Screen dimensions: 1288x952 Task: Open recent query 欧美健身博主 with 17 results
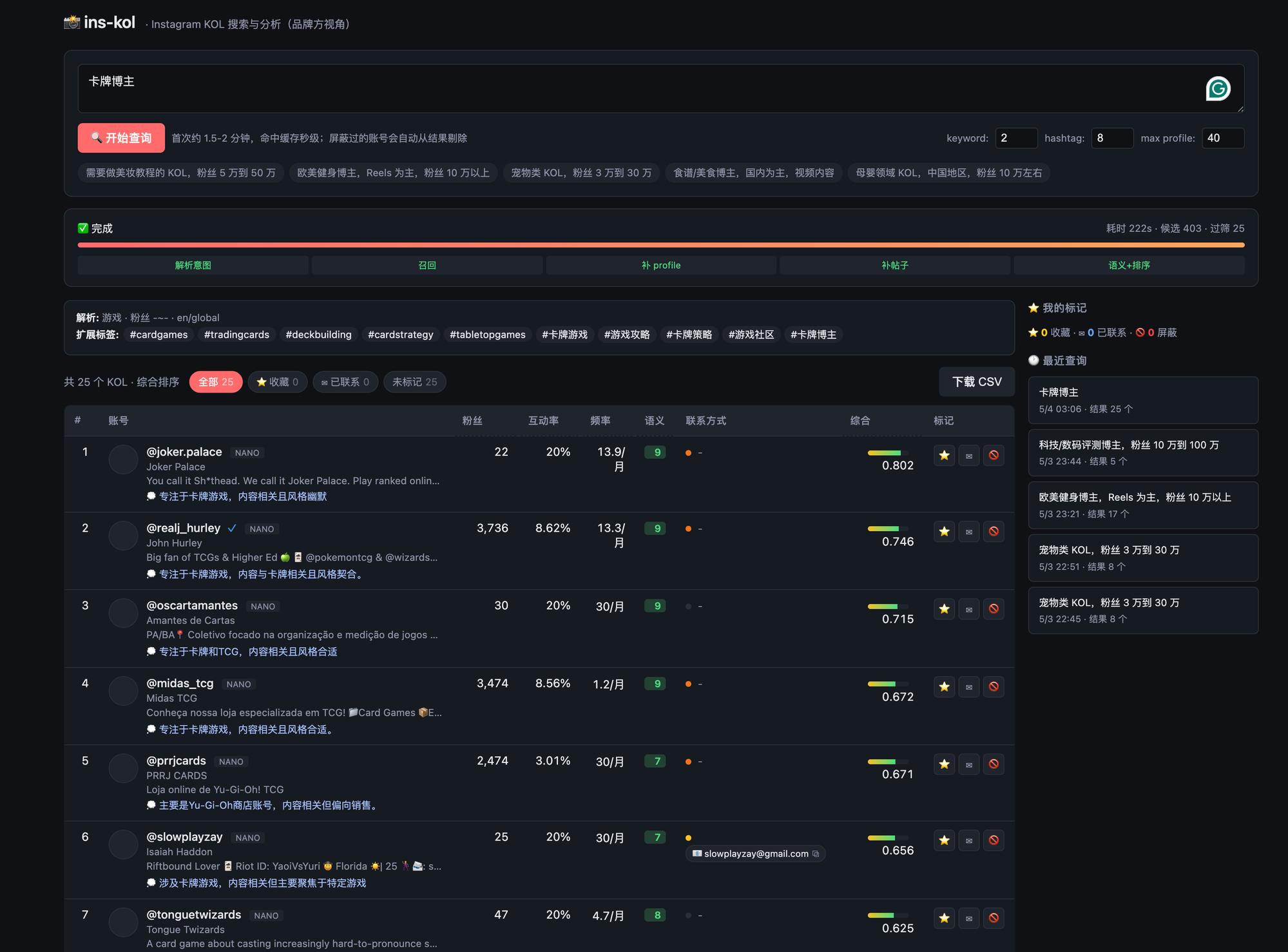(x=1143, y=505)
